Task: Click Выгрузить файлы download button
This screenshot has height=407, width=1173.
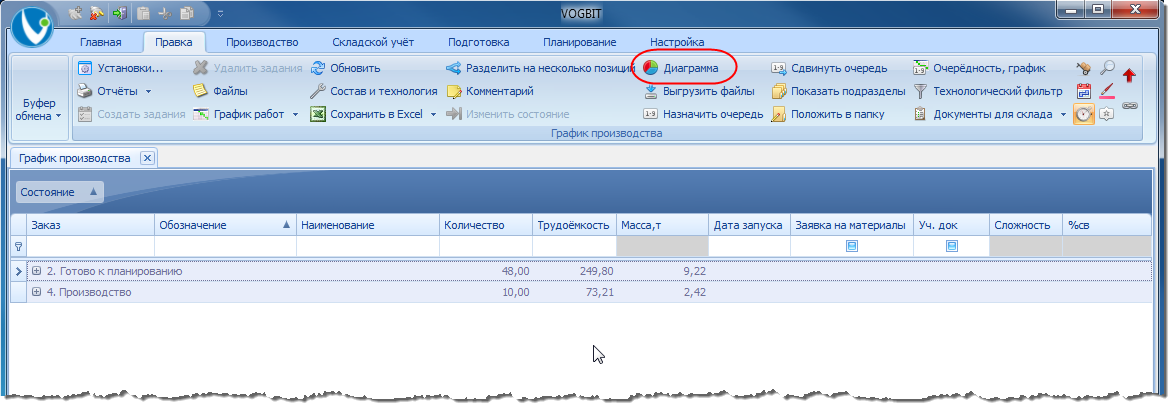Action: click(x=699, y=91)
